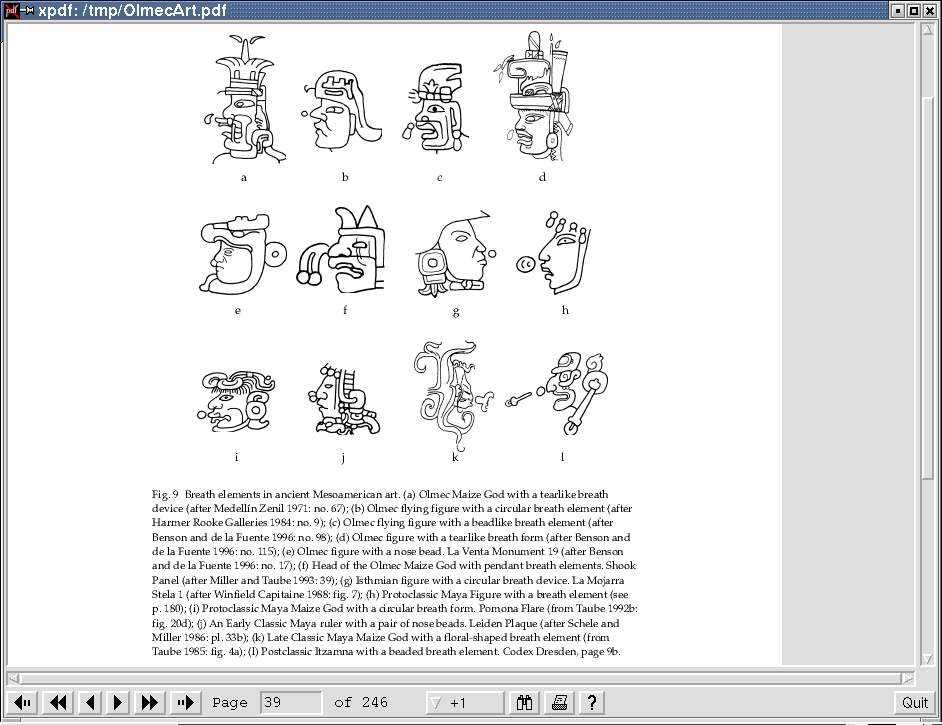
Task: Quit xpdf with the Quit button
Action: pos(914,702)
